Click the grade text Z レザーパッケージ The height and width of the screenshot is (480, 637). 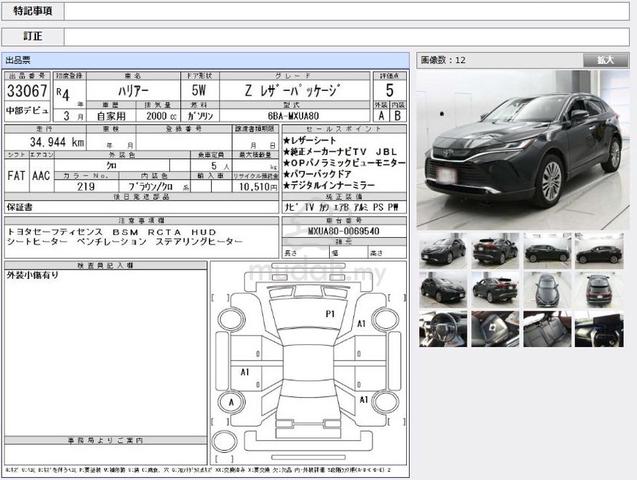(292, 90)
